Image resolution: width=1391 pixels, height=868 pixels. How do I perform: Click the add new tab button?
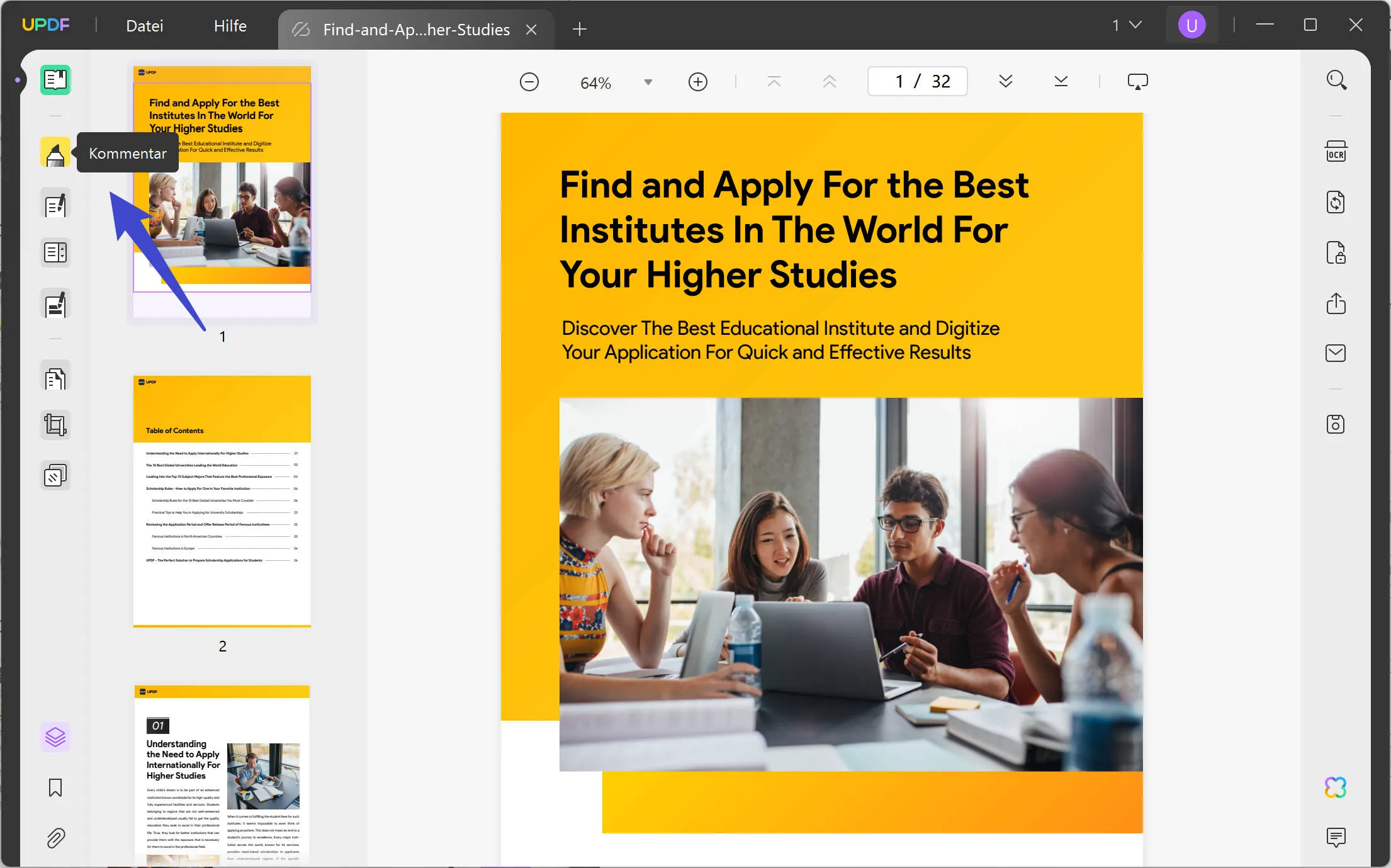click(580, 29)
